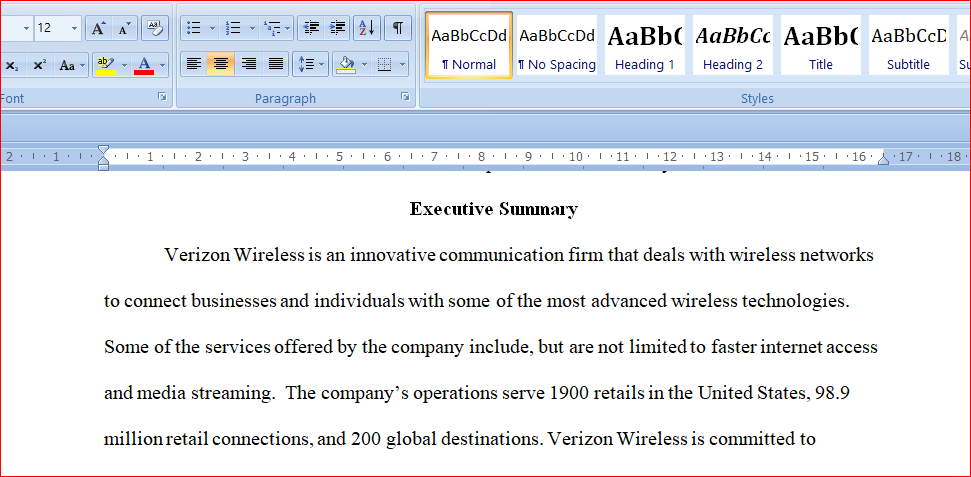Click the font size field showing 12
This screenshot has width=971, height=477.
[51, 28]
